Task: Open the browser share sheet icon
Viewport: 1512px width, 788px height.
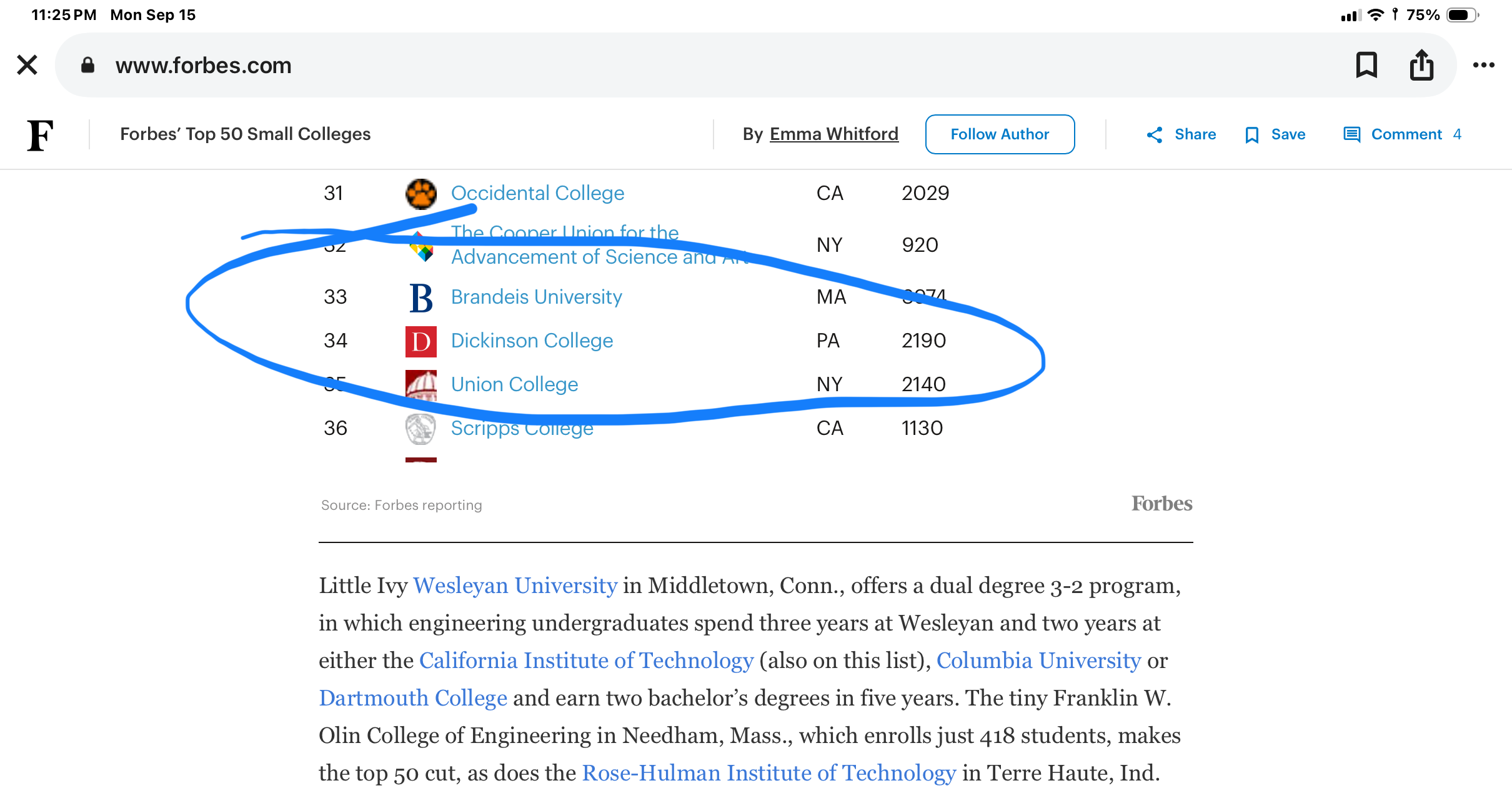Action: (x=1421, y=65)
